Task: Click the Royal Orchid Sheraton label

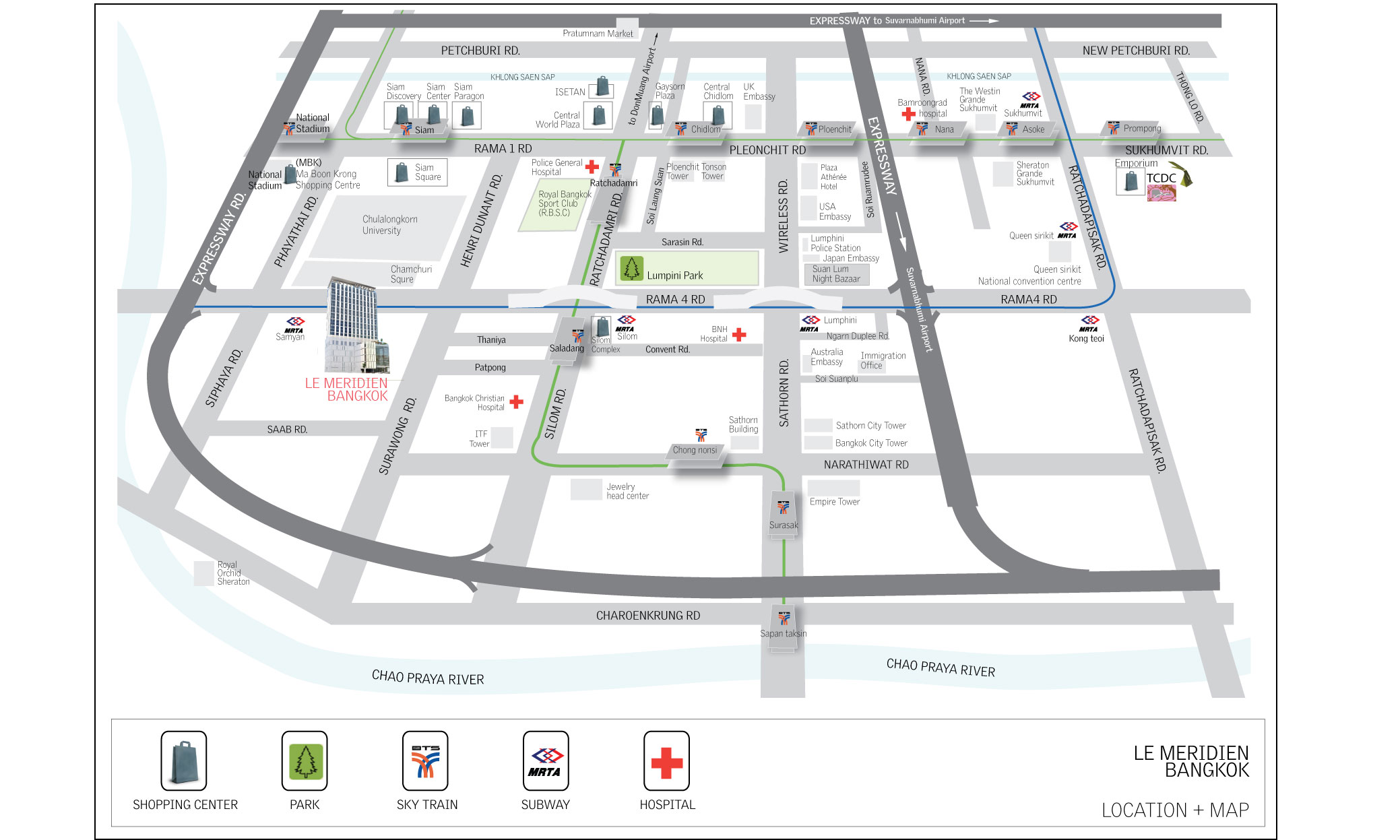Action: 233,573
